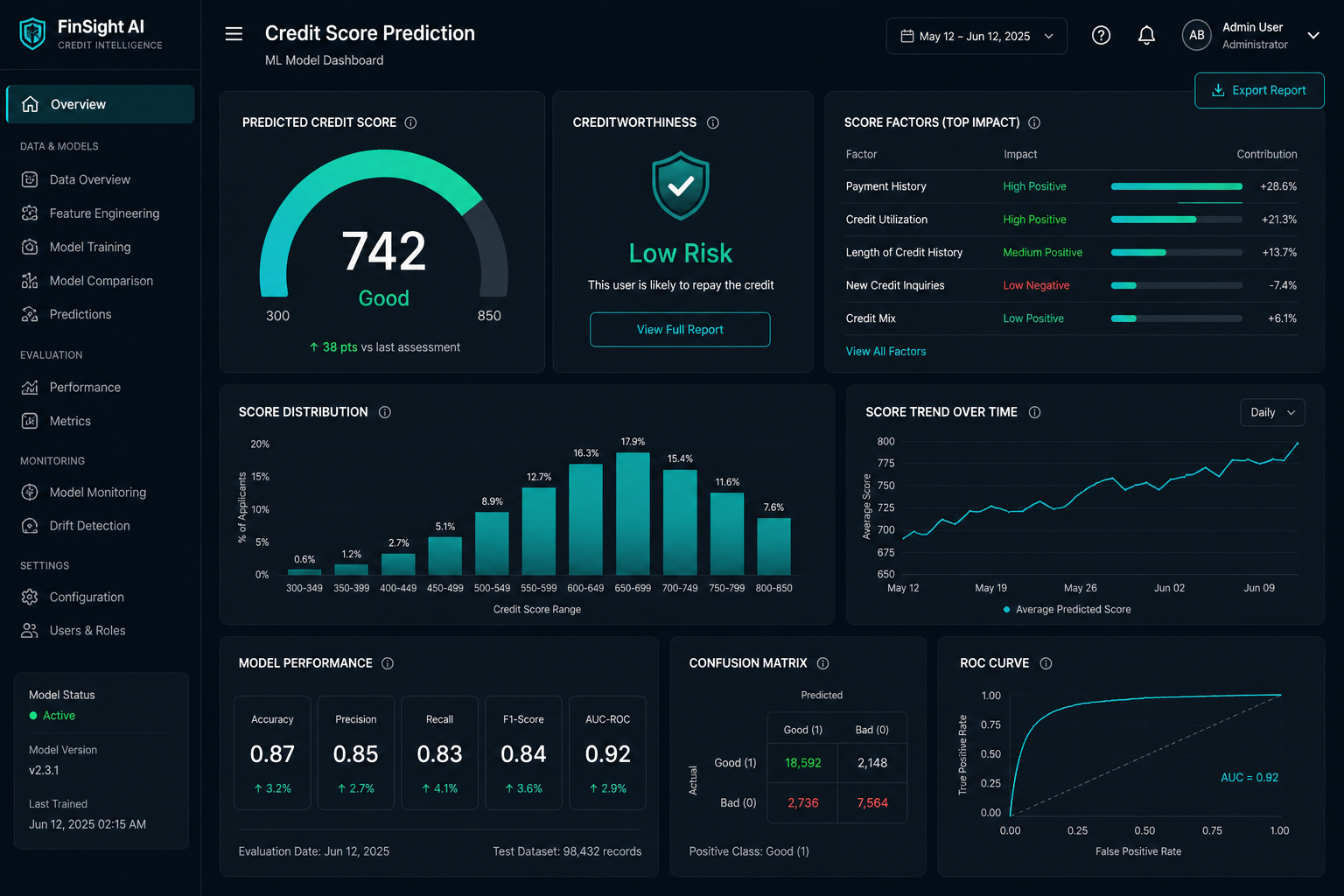
Task: Click the Data Overview sidebar icon
Action: click(30, 179)
